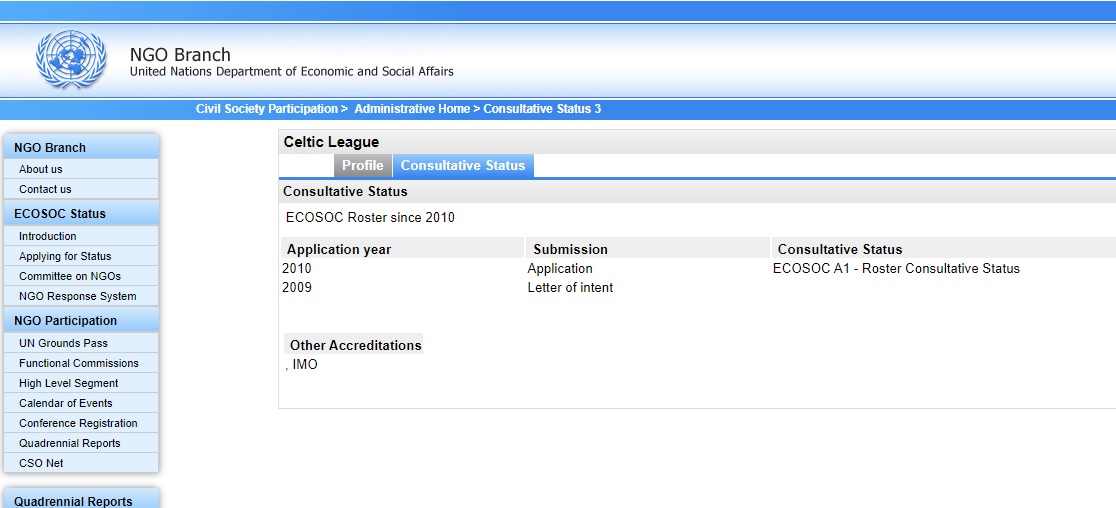Select the Consultative Status tab
1116x508 pixels.
tap(463, 165)
